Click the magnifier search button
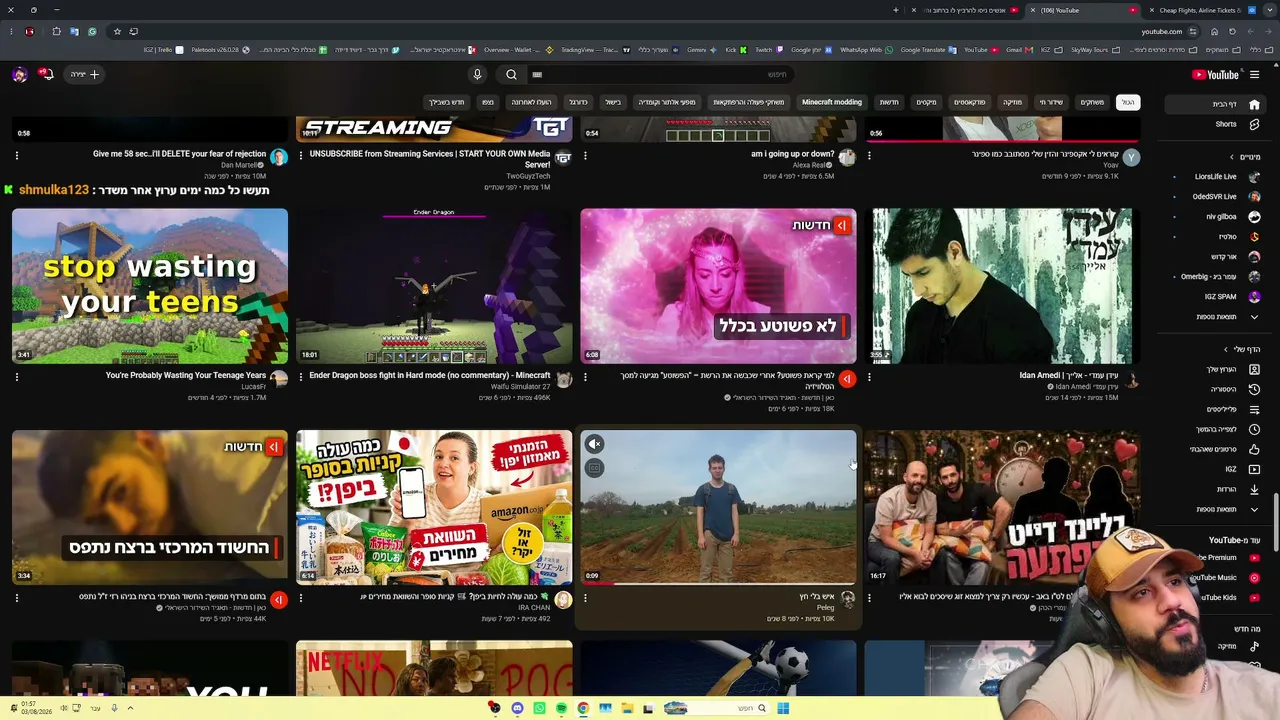The image size is (1280, 720). tap(511, 74)
